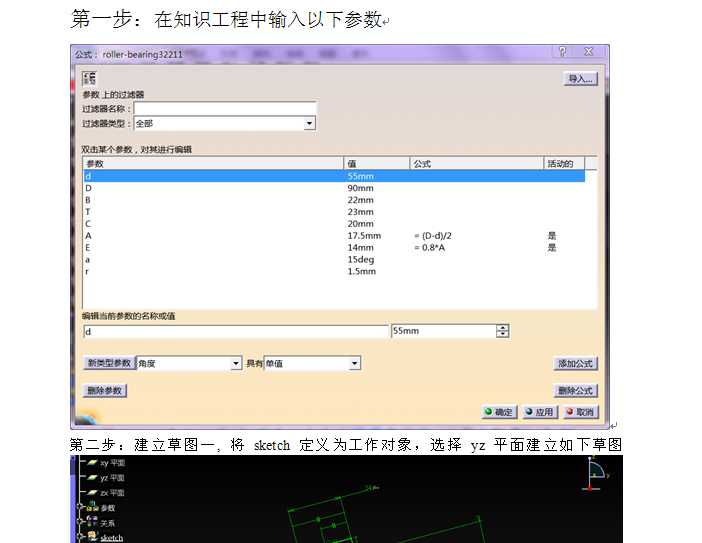The image size is (702, 543).
Task: Click the 导入... import button
Action: 580,78
